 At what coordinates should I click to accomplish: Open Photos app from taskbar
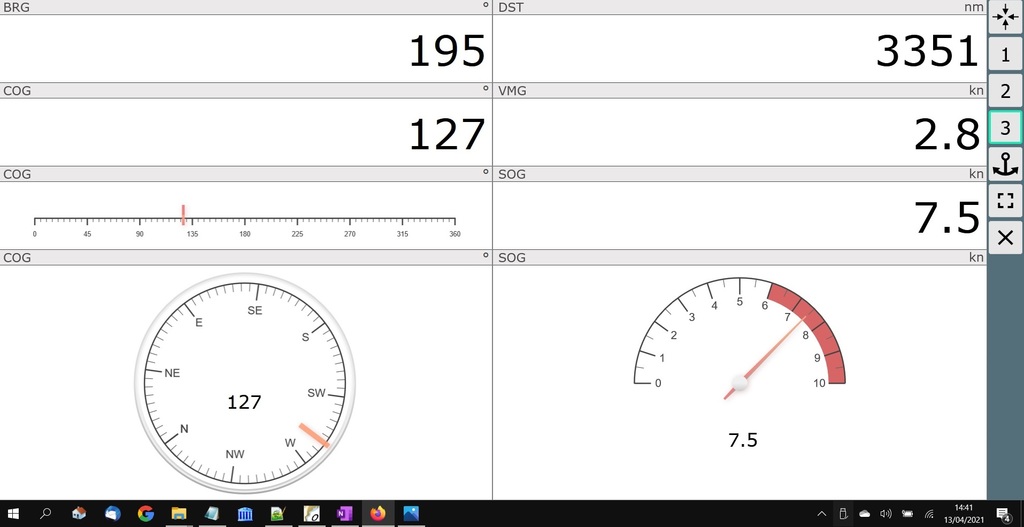(411, 514)
